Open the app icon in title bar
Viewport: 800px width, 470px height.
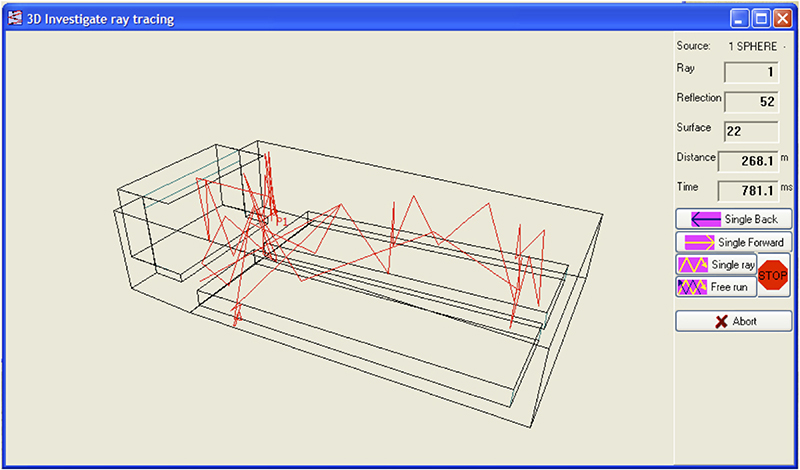pyautogui.click(x=17, y=18)
